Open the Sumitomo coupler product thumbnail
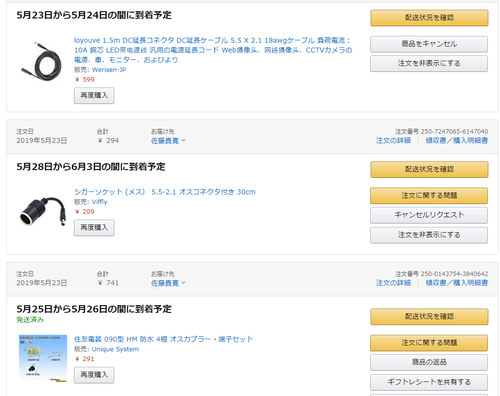The width and height of the screenshot is (500, 396). pos(43,358)
